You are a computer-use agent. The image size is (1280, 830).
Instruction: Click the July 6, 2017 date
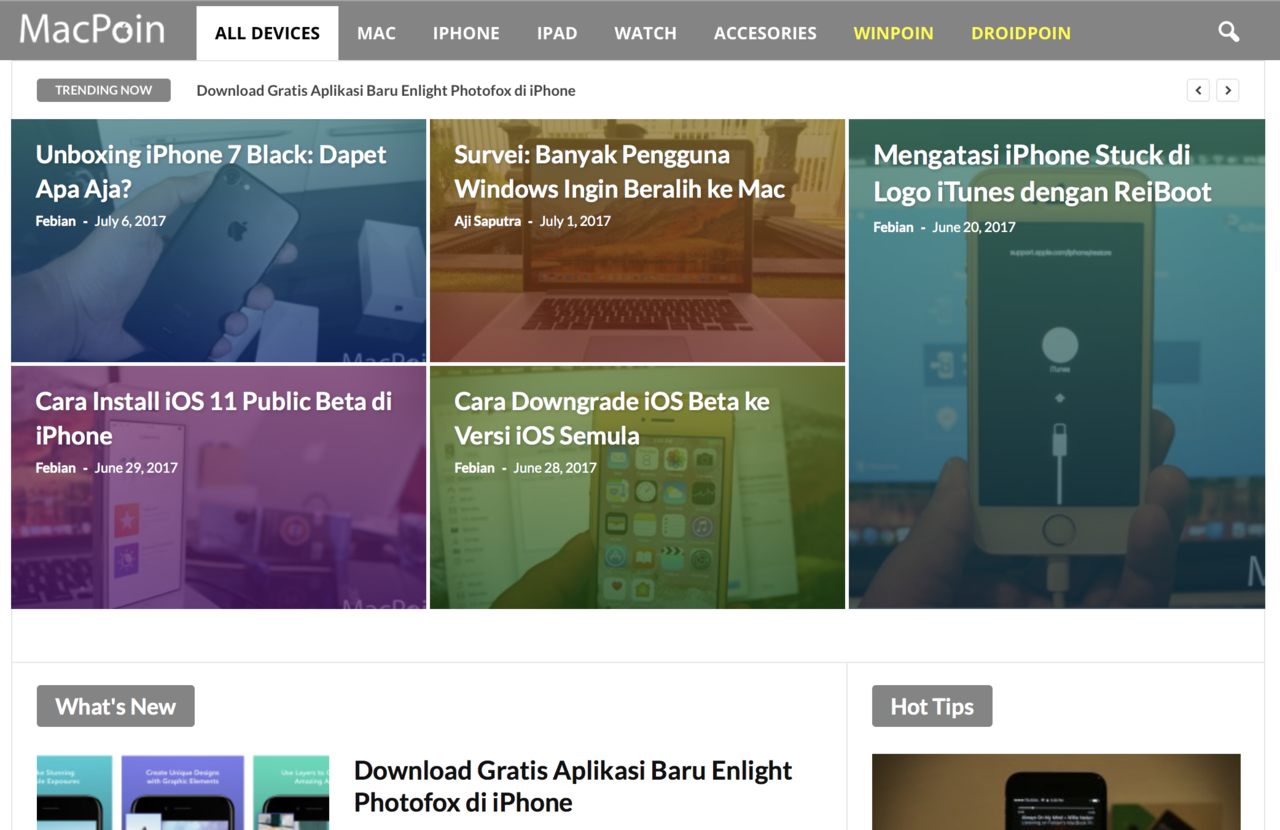point(130,221)
